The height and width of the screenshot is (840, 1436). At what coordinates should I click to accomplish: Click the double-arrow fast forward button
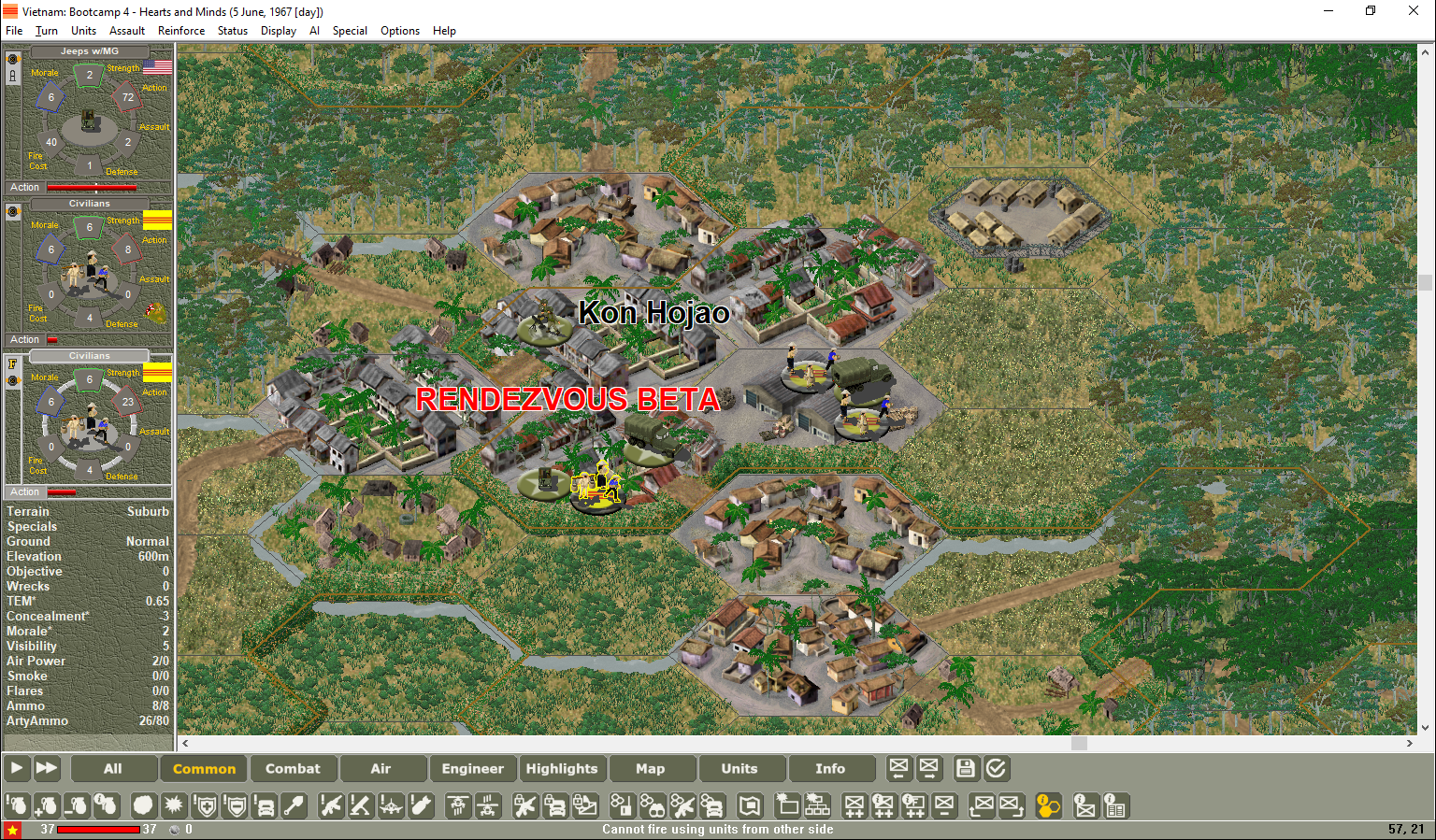click(47, 768)
